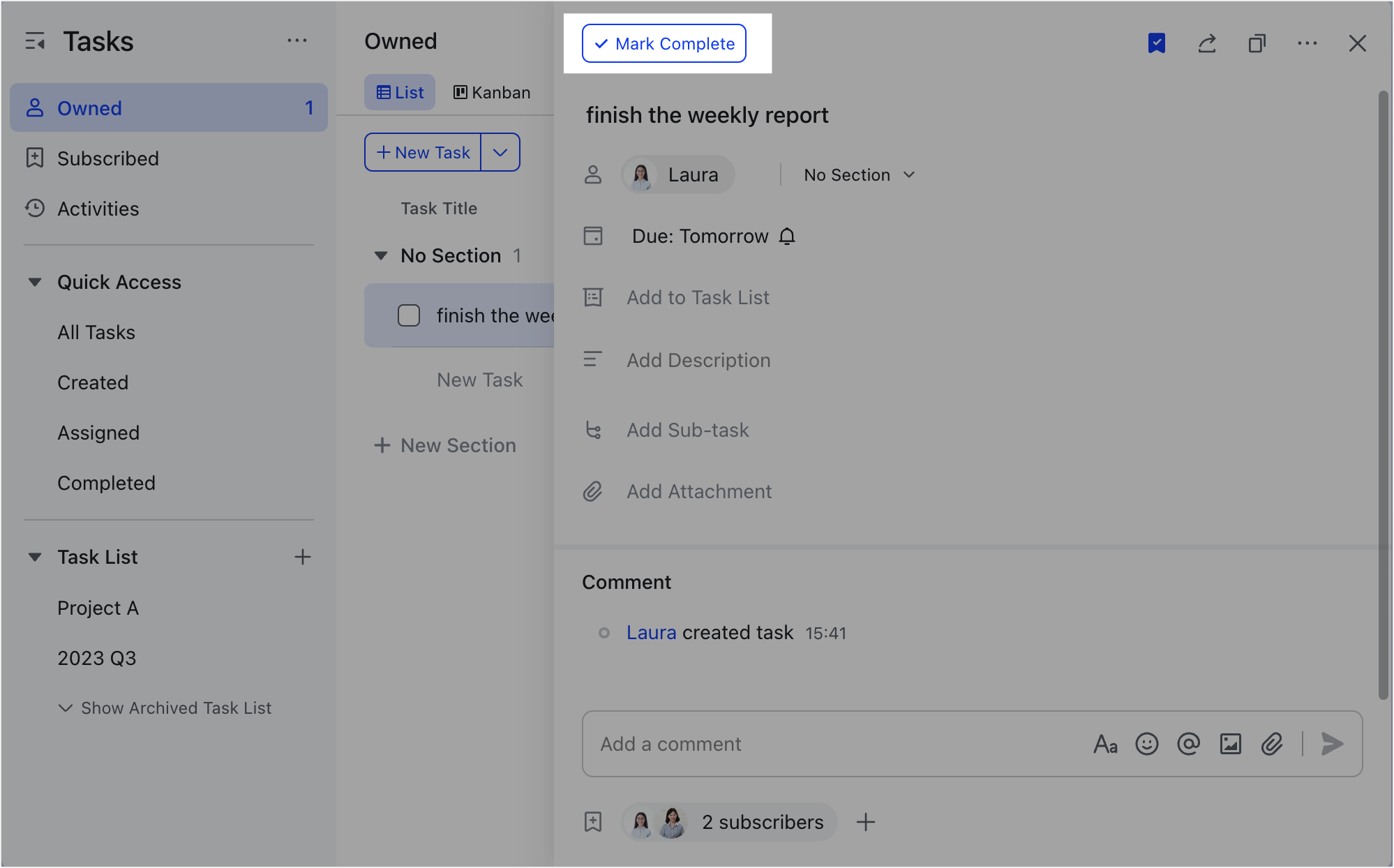Click the attachment paperclip icon
The height and width of the screenshot is (868, 1394).
1271,743
